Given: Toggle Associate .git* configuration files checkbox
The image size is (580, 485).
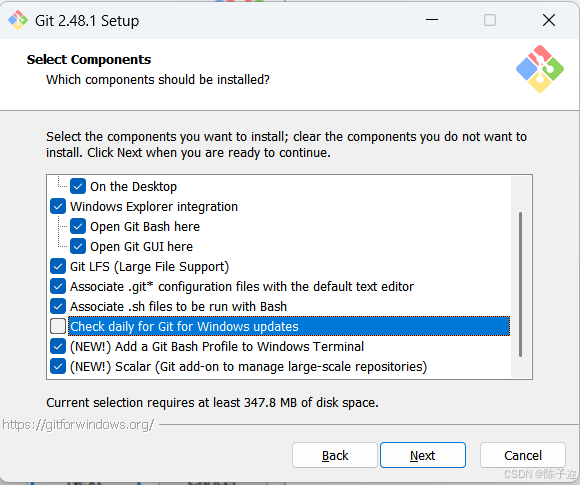Looking at the screenshot, I should point(58,286).
